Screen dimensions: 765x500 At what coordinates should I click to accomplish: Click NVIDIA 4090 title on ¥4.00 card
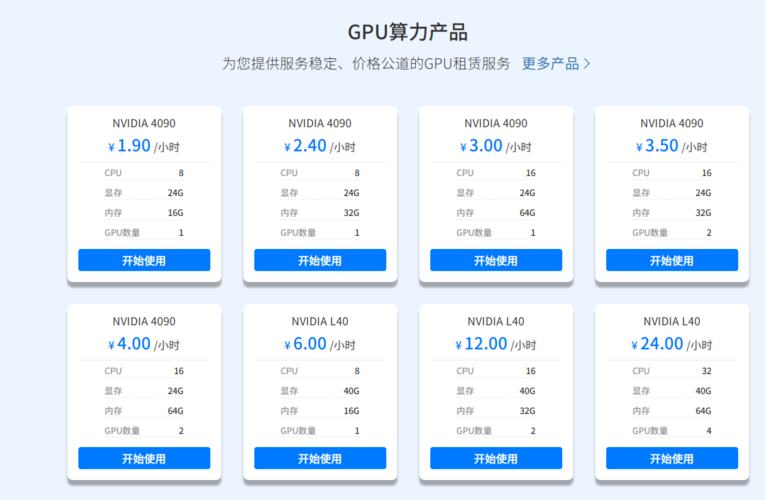[x=144, y=321]
